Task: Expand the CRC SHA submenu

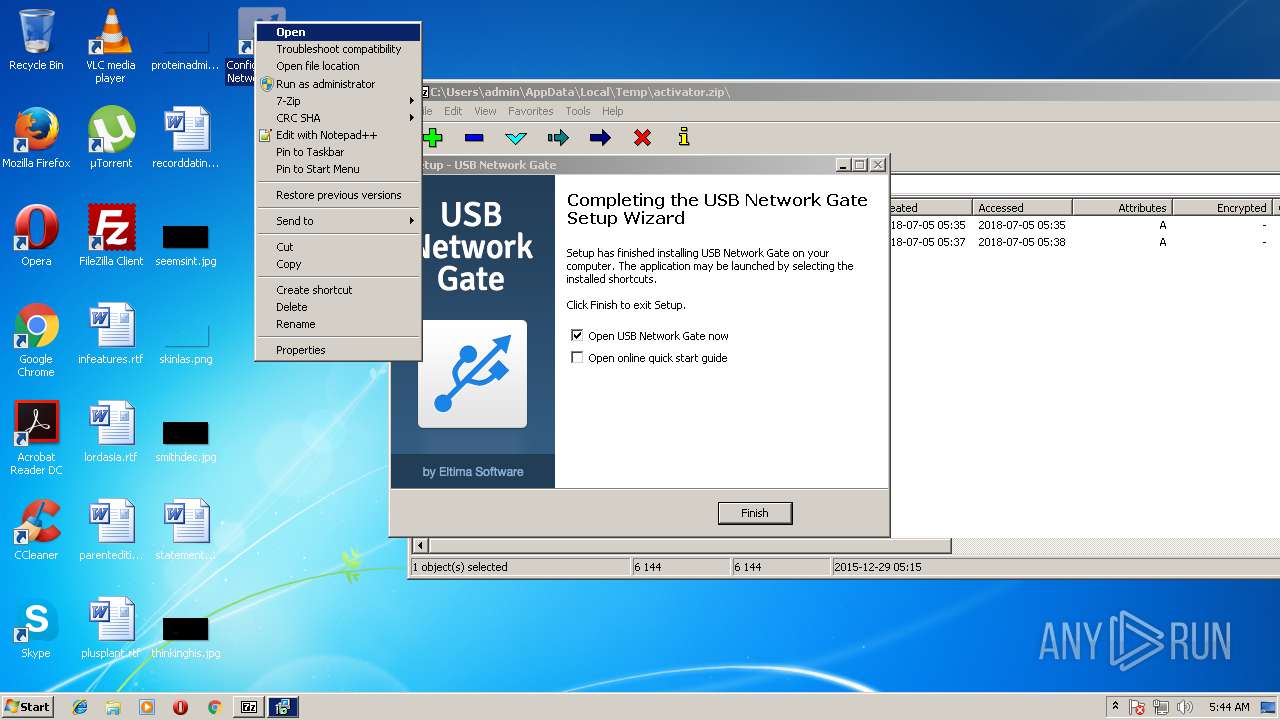Action: tap(338, 118)
